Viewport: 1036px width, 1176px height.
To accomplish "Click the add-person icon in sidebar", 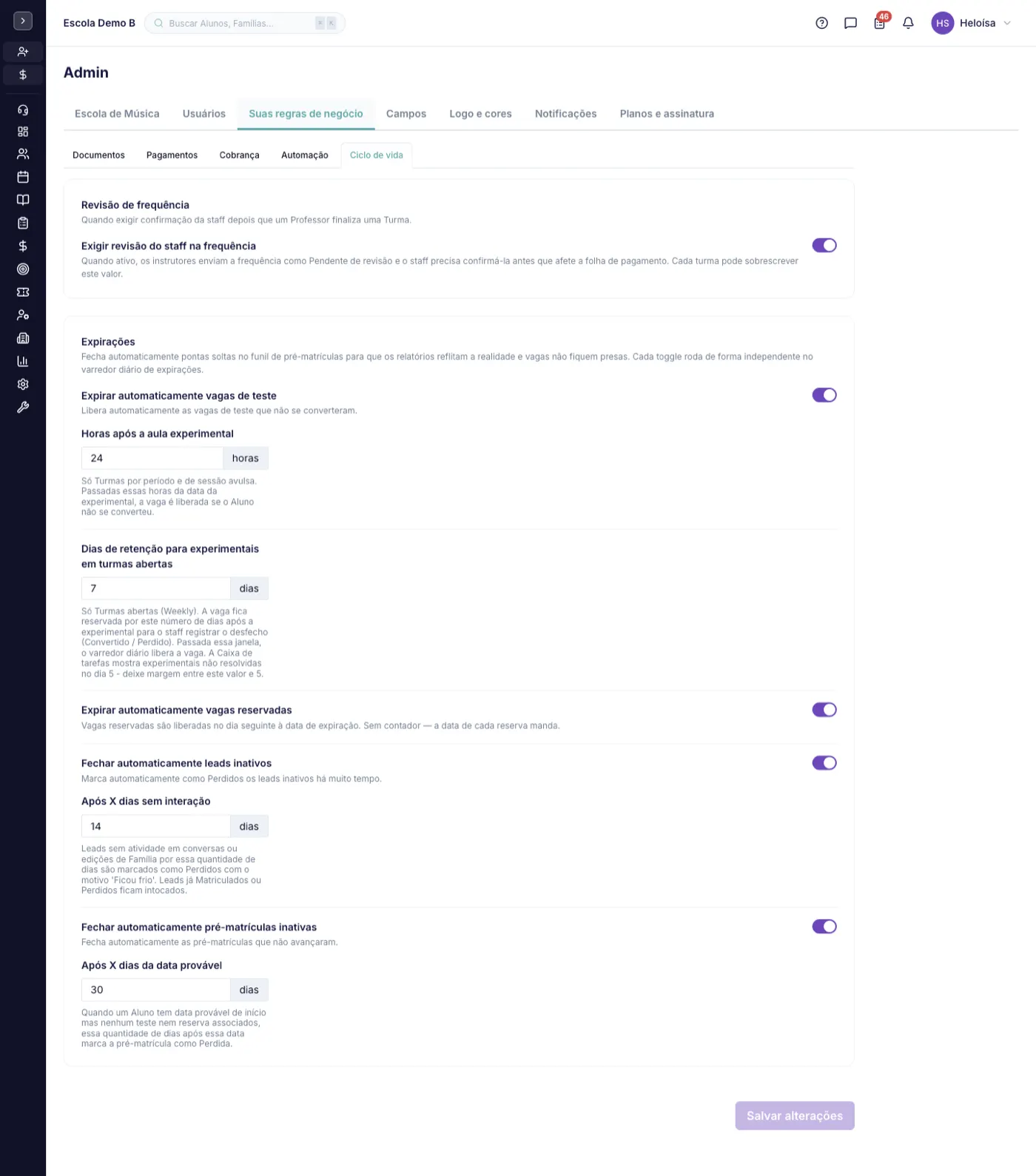I will (x=23, y=52).
